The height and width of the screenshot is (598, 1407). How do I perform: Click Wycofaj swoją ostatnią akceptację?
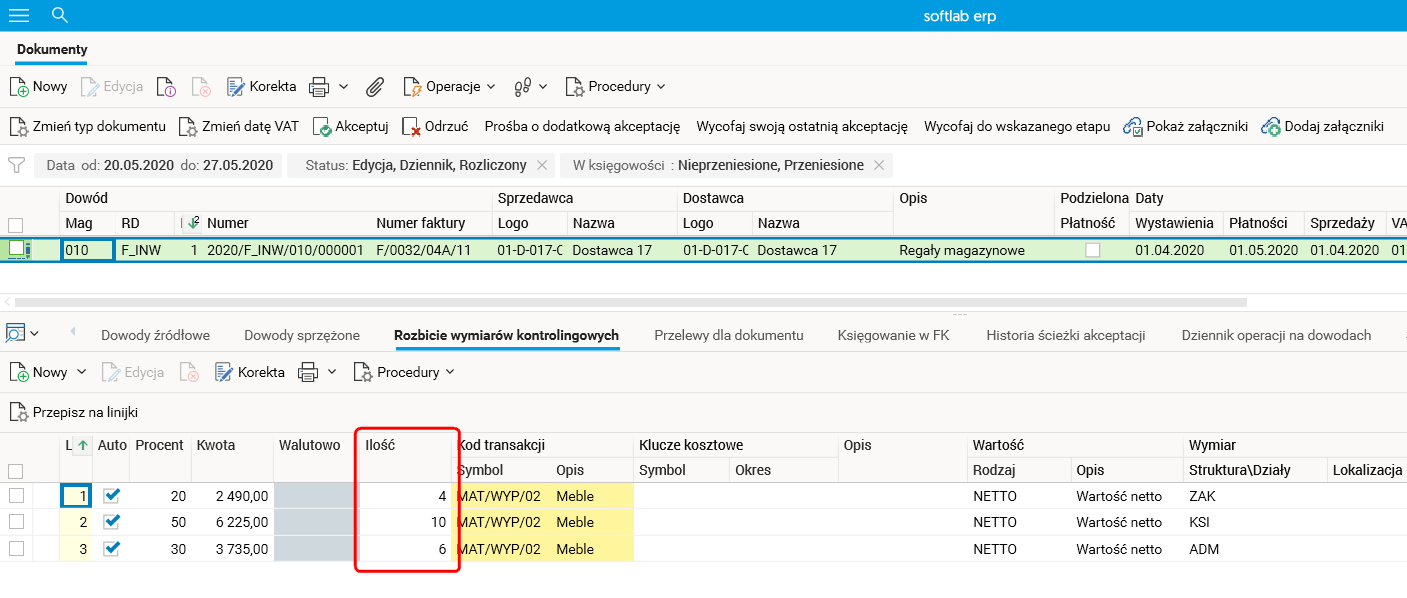pos(801,127)
